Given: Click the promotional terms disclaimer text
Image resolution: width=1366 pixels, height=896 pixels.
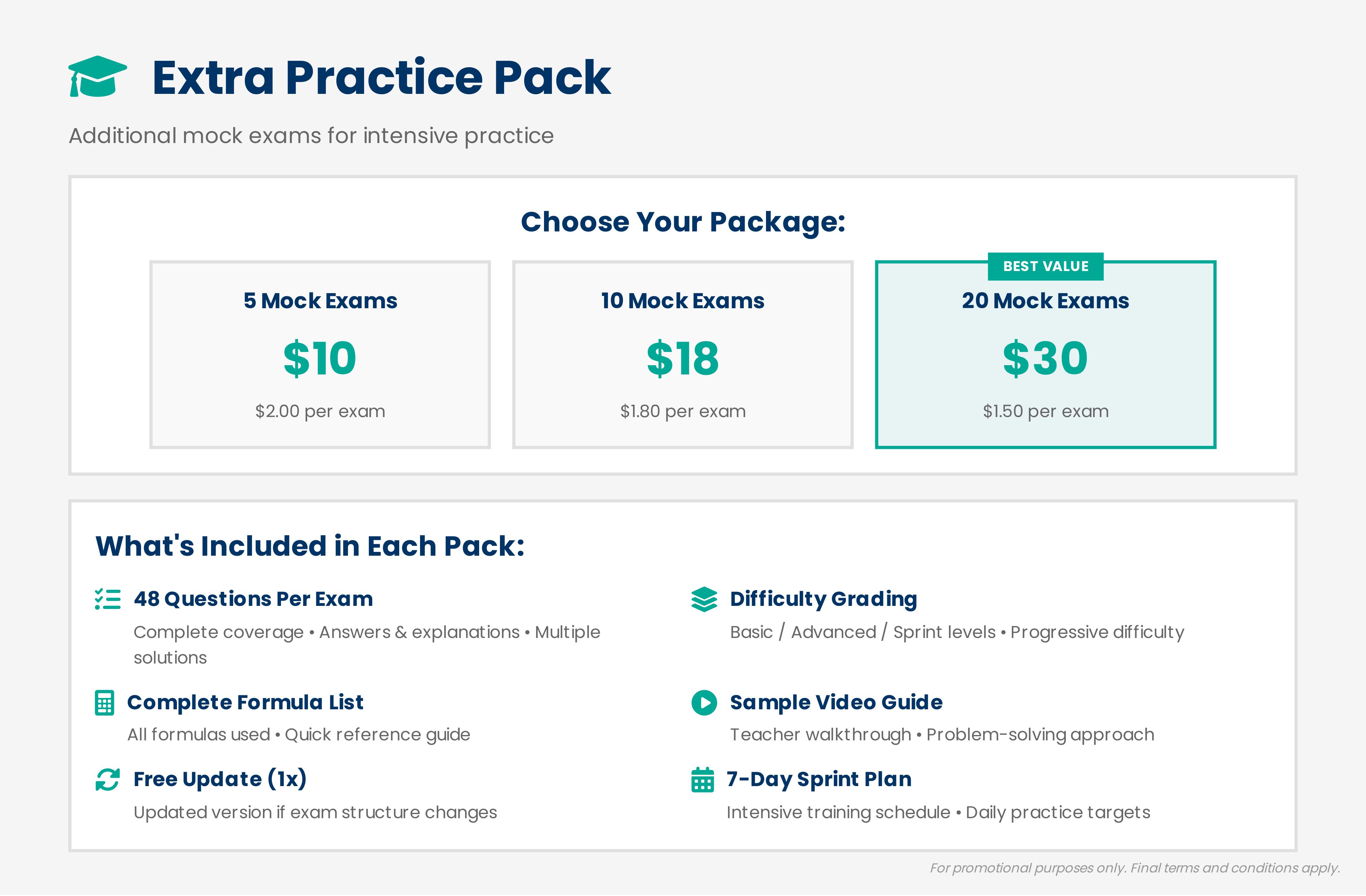Looking at the screenshot, I should pyautogui.click(x=1135, y=868).
